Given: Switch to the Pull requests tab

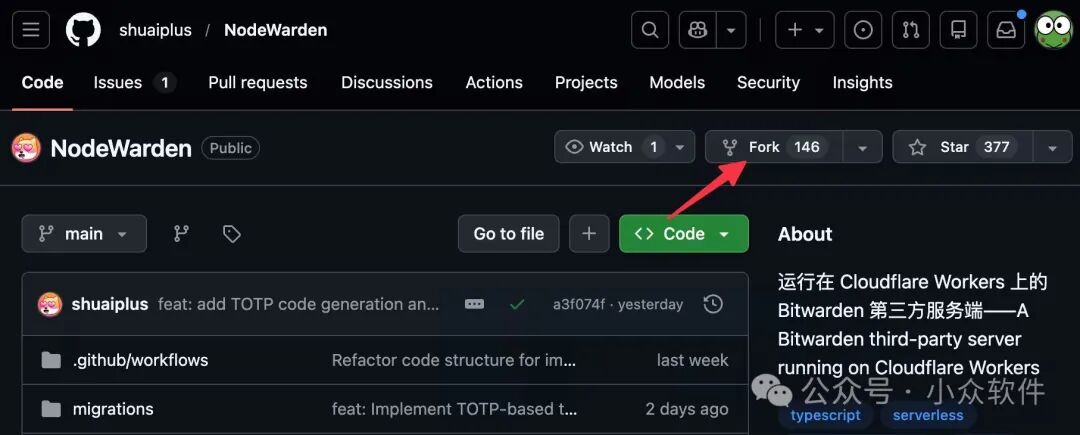Looking at the screenshot, I should point(258,83).
